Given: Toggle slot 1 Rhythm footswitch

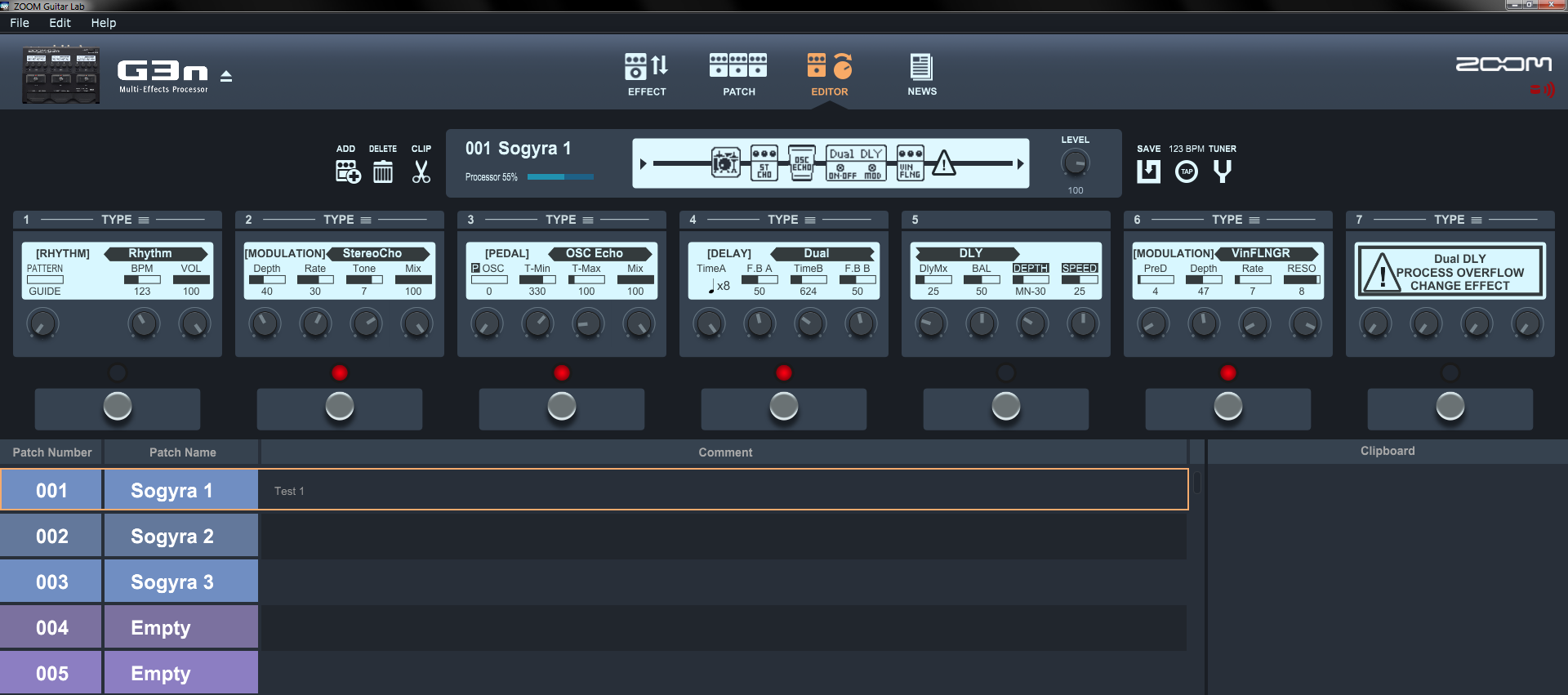Looking at the screenshot, I should (x=118, y=407).
